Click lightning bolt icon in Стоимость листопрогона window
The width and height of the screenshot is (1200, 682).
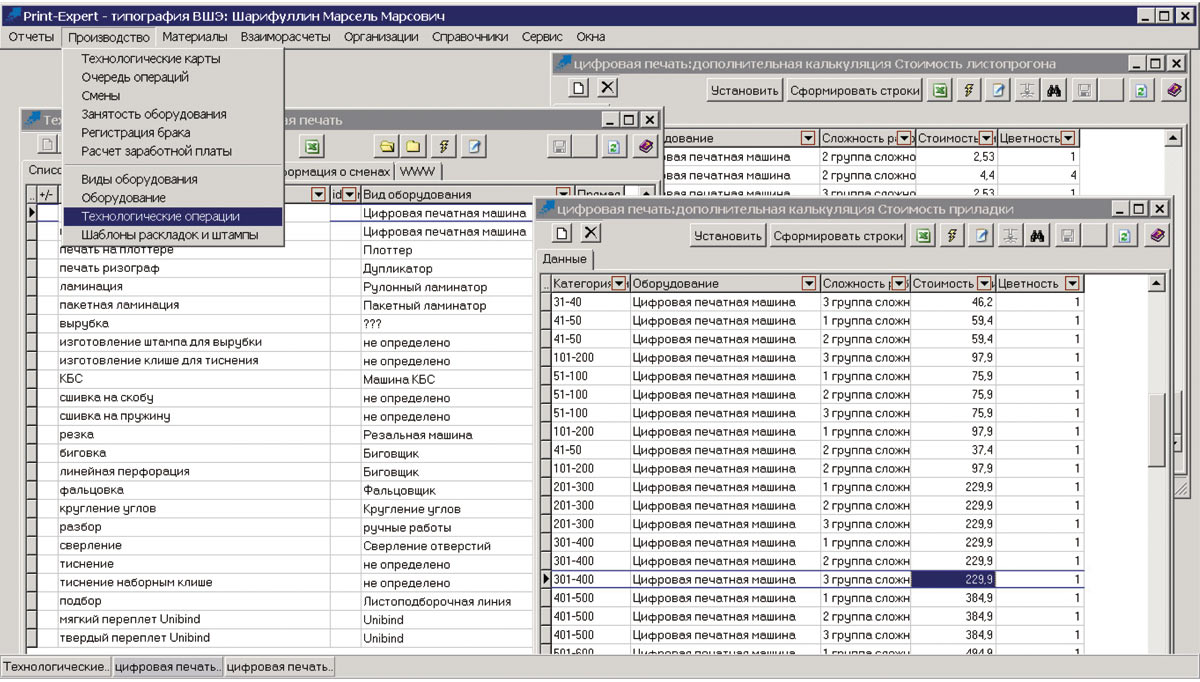coord(968,90)
